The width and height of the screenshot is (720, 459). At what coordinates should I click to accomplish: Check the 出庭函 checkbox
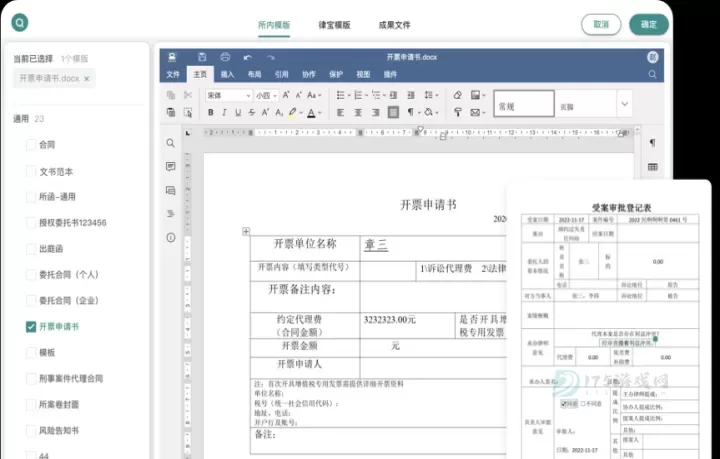31,249
